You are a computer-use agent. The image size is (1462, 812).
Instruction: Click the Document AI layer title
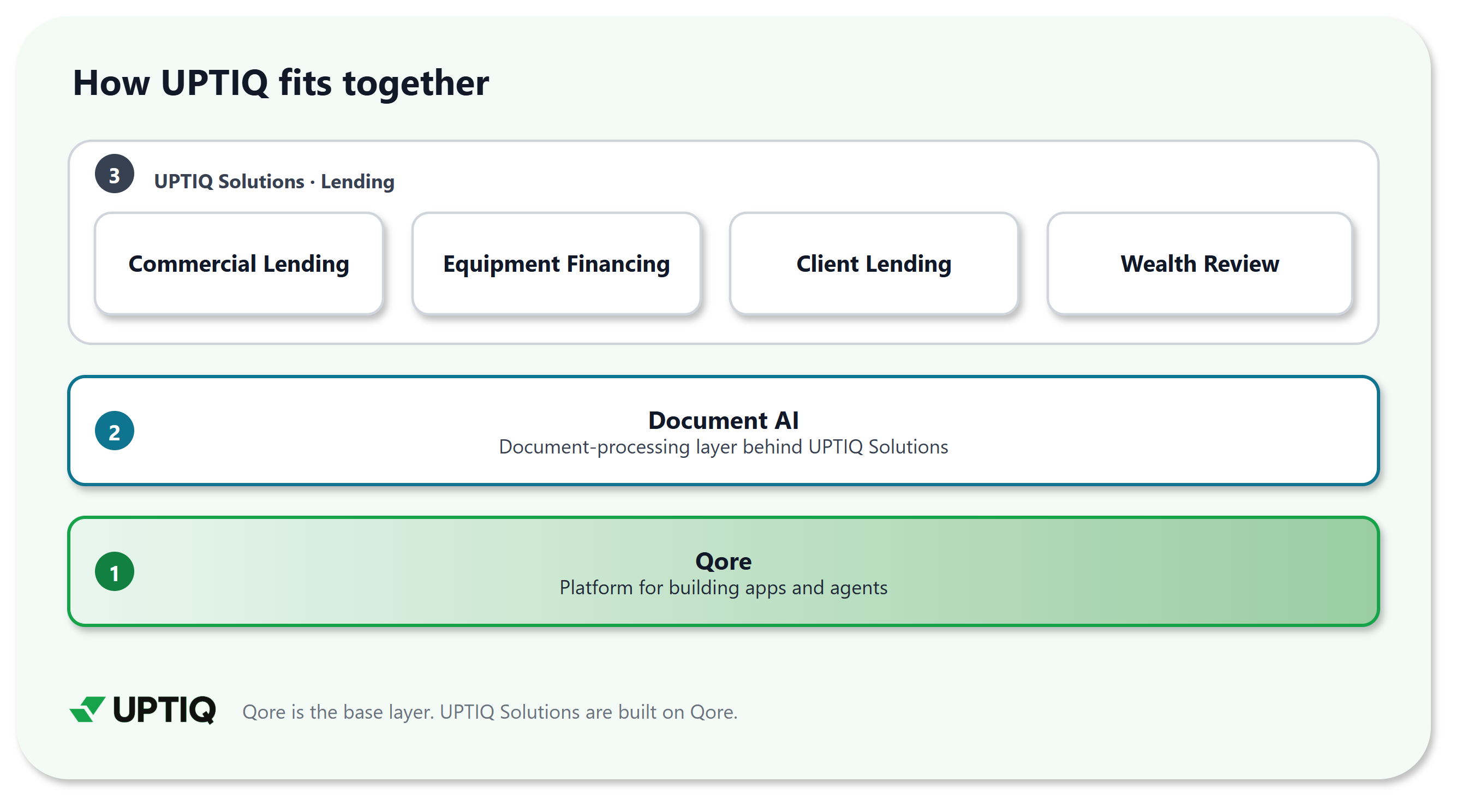[x=724, y=421]
